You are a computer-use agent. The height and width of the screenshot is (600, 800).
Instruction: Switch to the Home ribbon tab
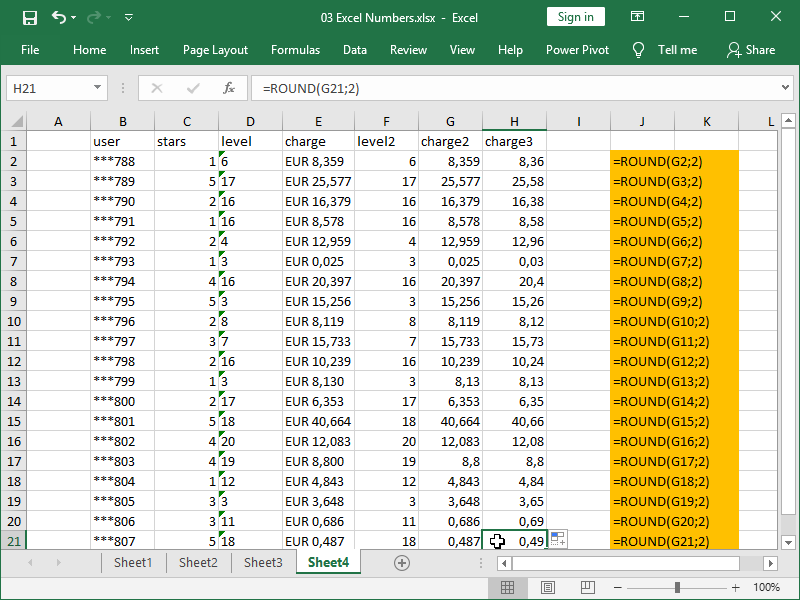pos(89,50)
